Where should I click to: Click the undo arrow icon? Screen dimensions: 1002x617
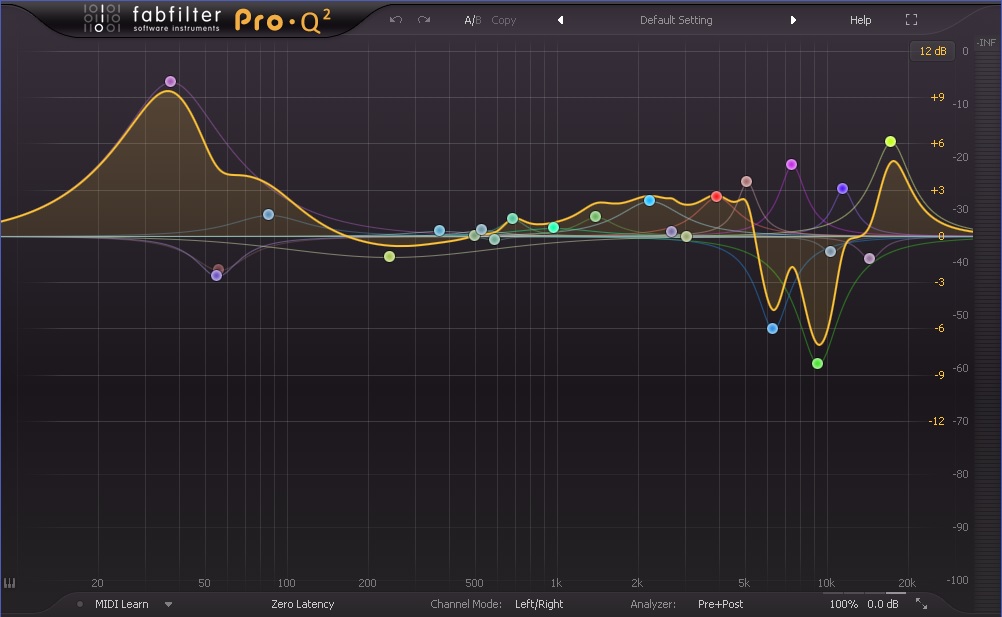coord(396,20)
